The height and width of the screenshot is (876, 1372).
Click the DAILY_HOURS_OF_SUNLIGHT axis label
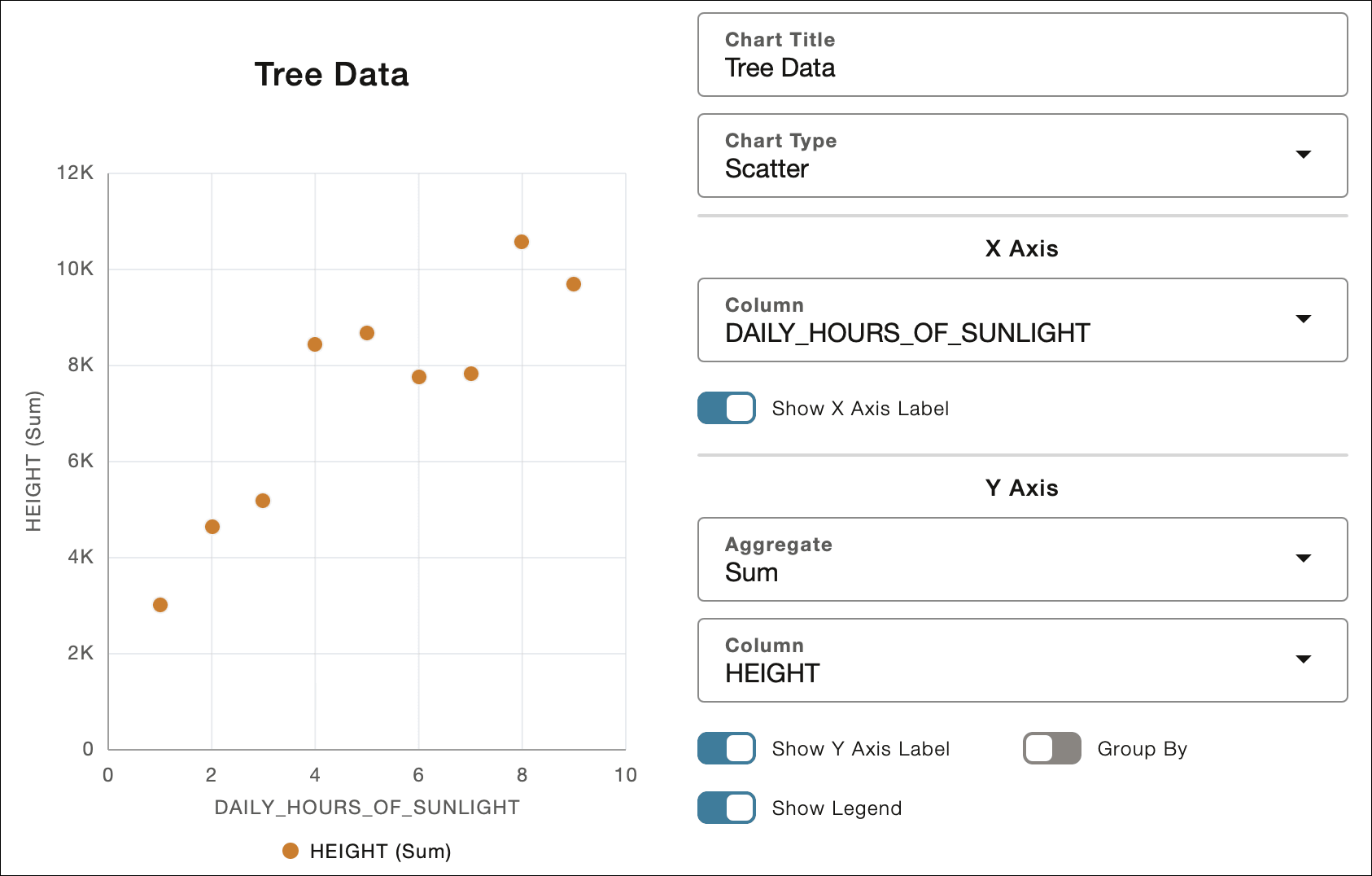[366, 807]
